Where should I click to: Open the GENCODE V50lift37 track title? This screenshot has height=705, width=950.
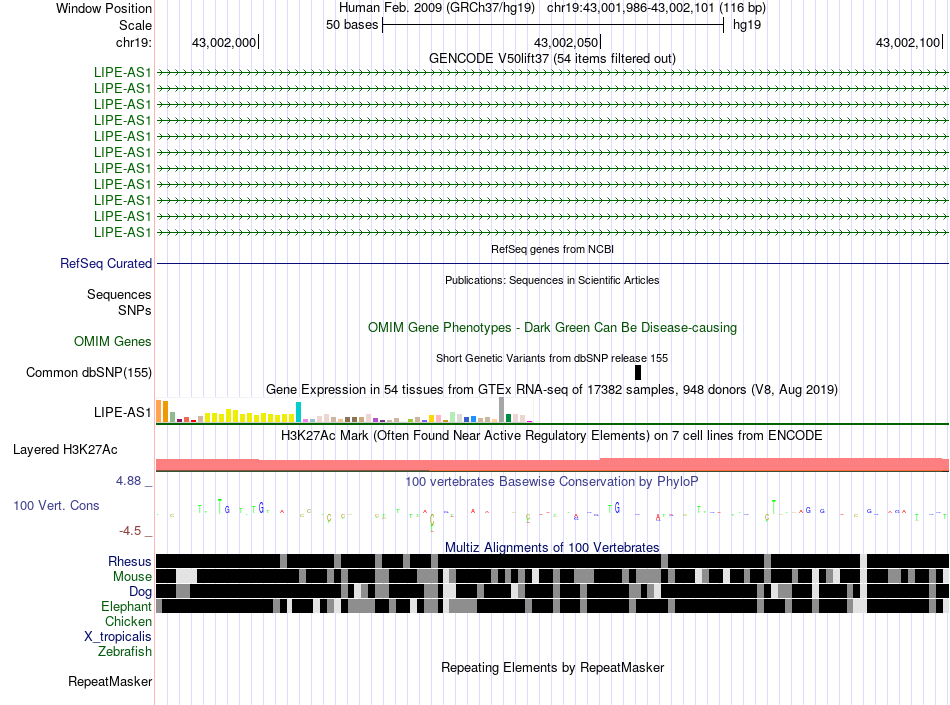pos(552,58)
